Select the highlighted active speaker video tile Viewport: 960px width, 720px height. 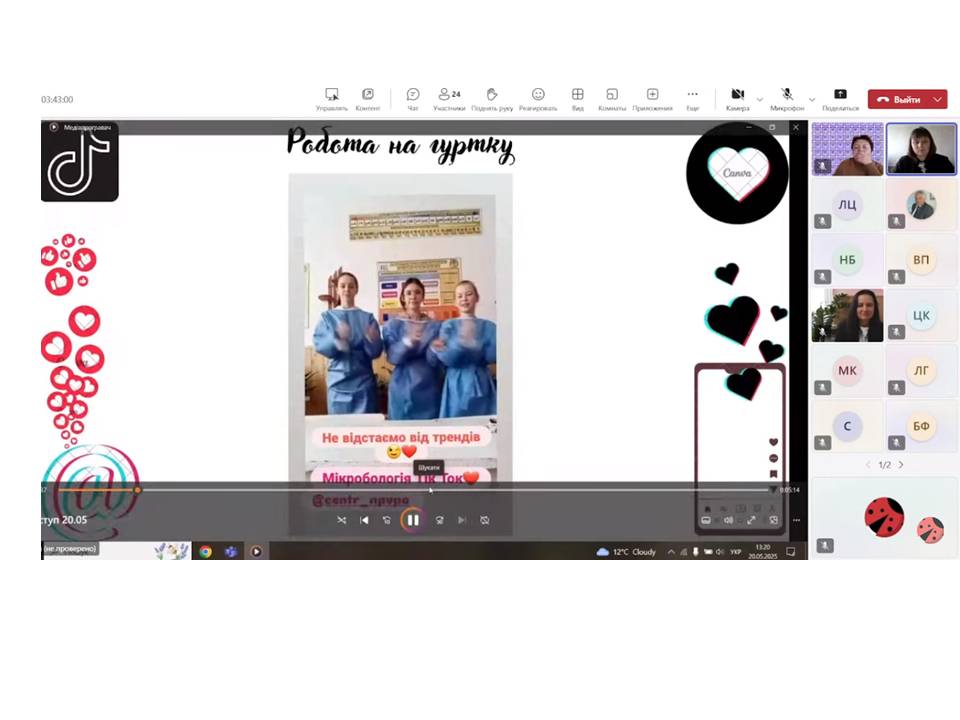[x=921, y=149]
